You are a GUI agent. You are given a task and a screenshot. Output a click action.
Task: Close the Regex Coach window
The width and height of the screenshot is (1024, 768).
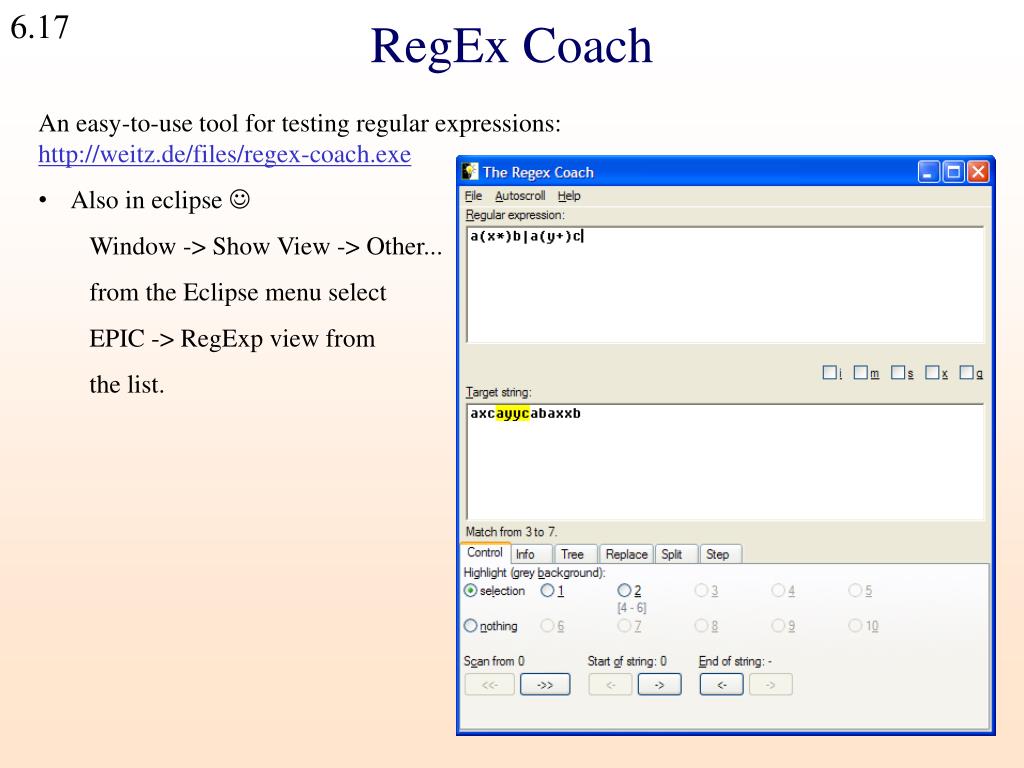click(978, 172)
